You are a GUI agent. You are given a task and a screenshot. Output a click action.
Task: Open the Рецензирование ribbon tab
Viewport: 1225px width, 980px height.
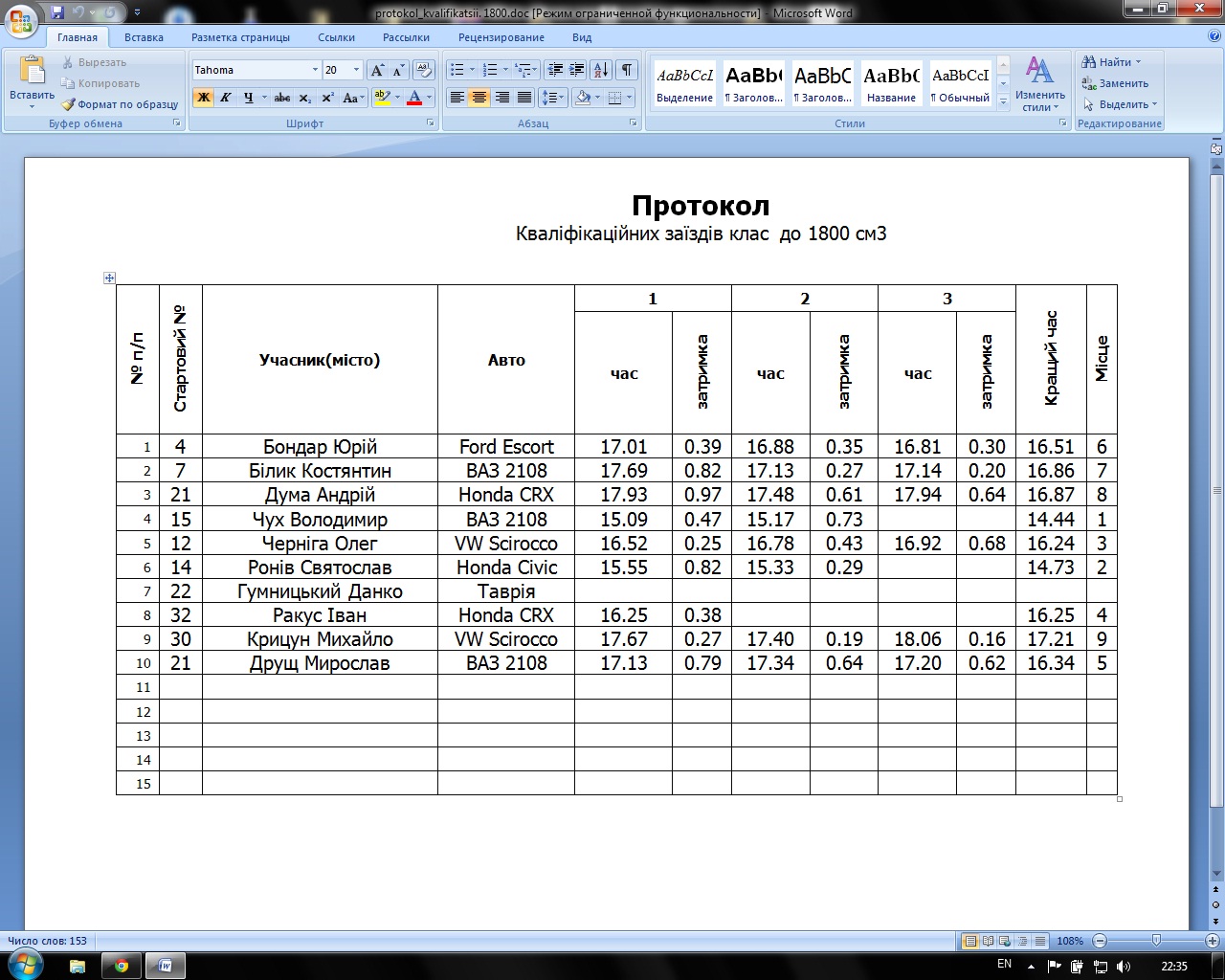coord(501,37)
